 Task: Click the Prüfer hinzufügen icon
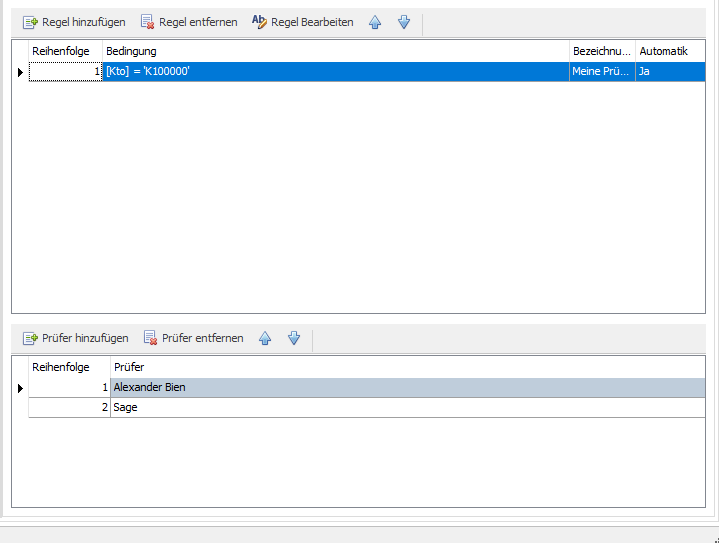click(x=30, y=338)
